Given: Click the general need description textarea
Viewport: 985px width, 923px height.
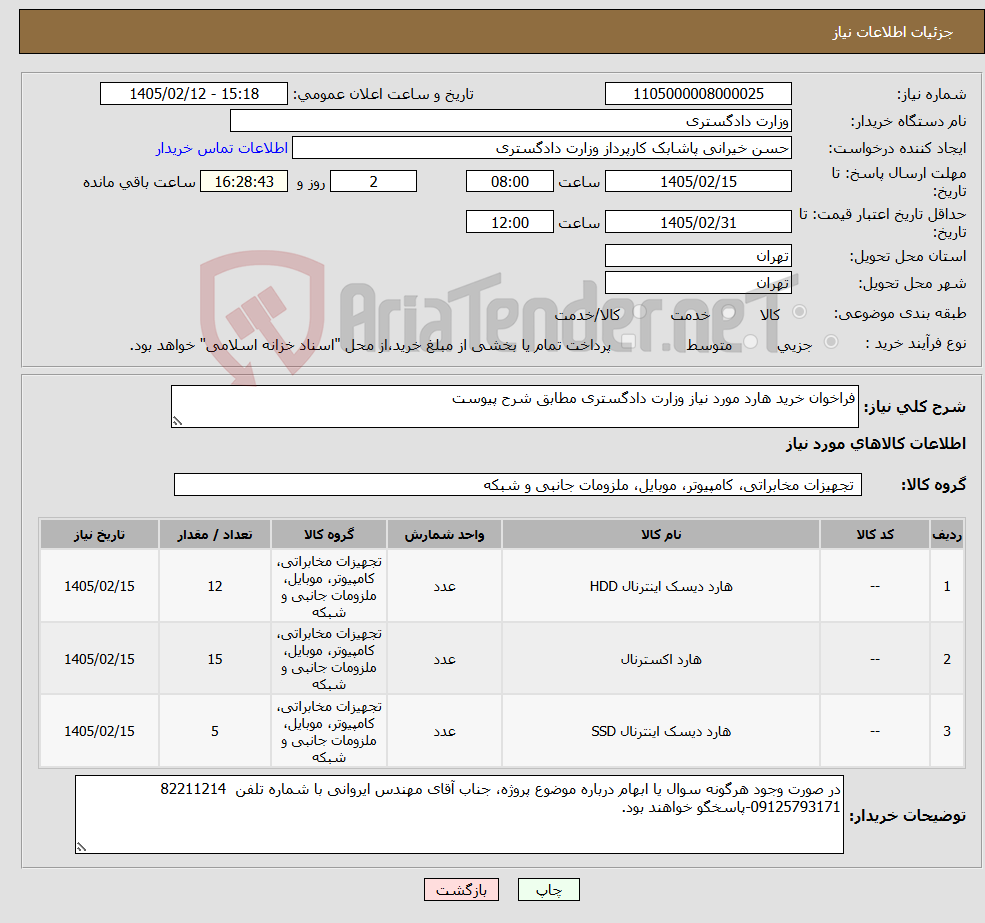Looking at the screenshot, I should (x=514, y=407).
